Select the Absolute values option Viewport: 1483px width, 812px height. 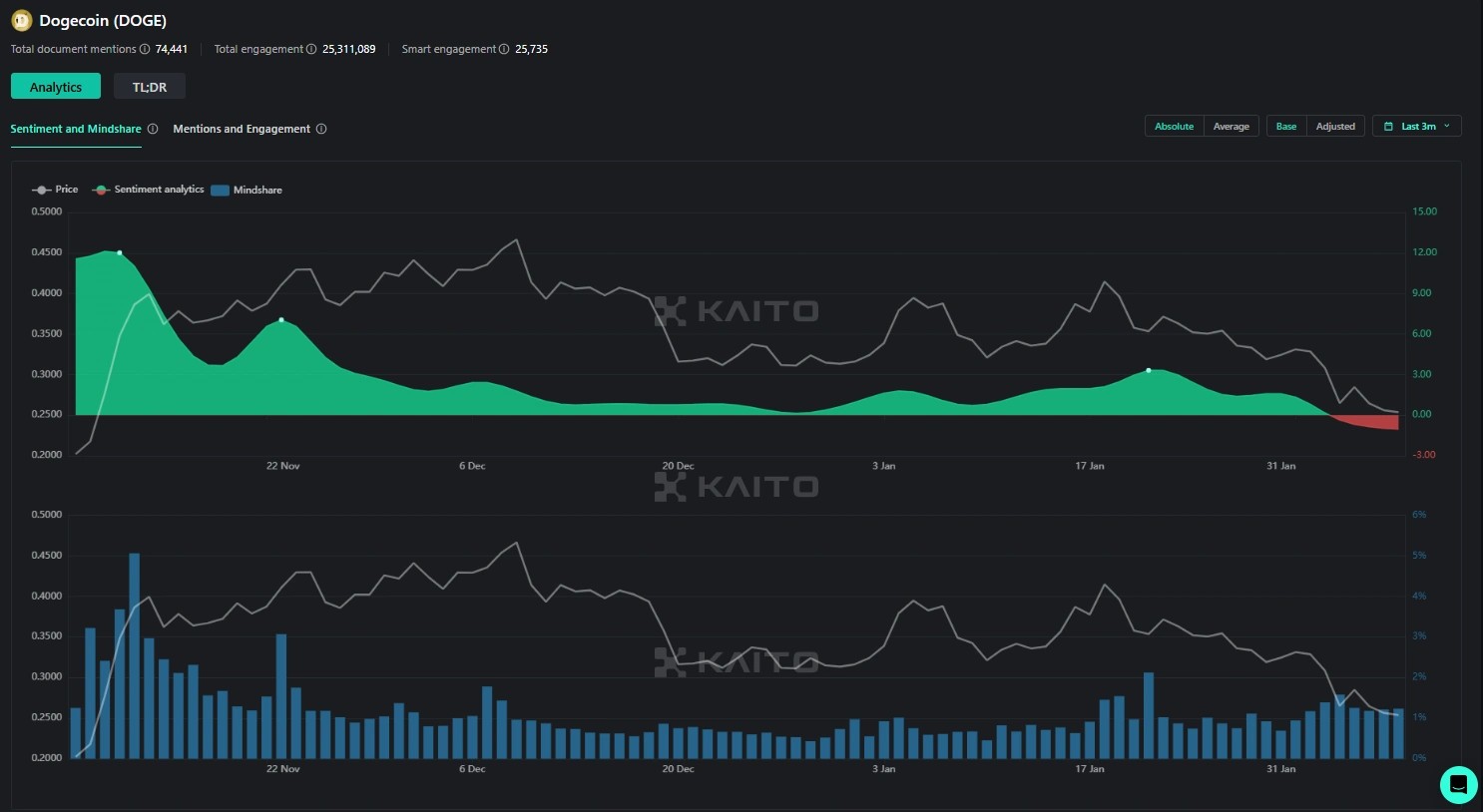pyautogui.click(x=1174, y=127)
